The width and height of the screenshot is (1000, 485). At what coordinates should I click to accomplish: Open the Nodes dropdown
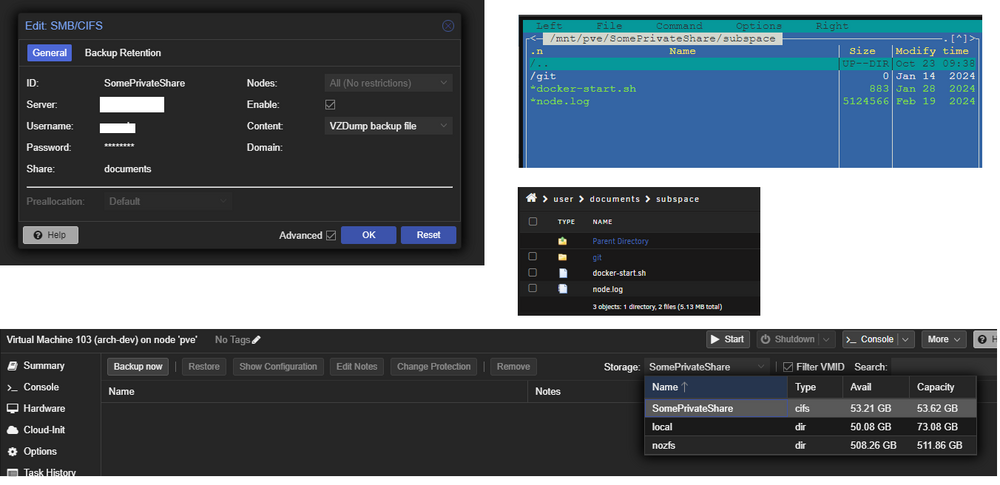[388, 83]
